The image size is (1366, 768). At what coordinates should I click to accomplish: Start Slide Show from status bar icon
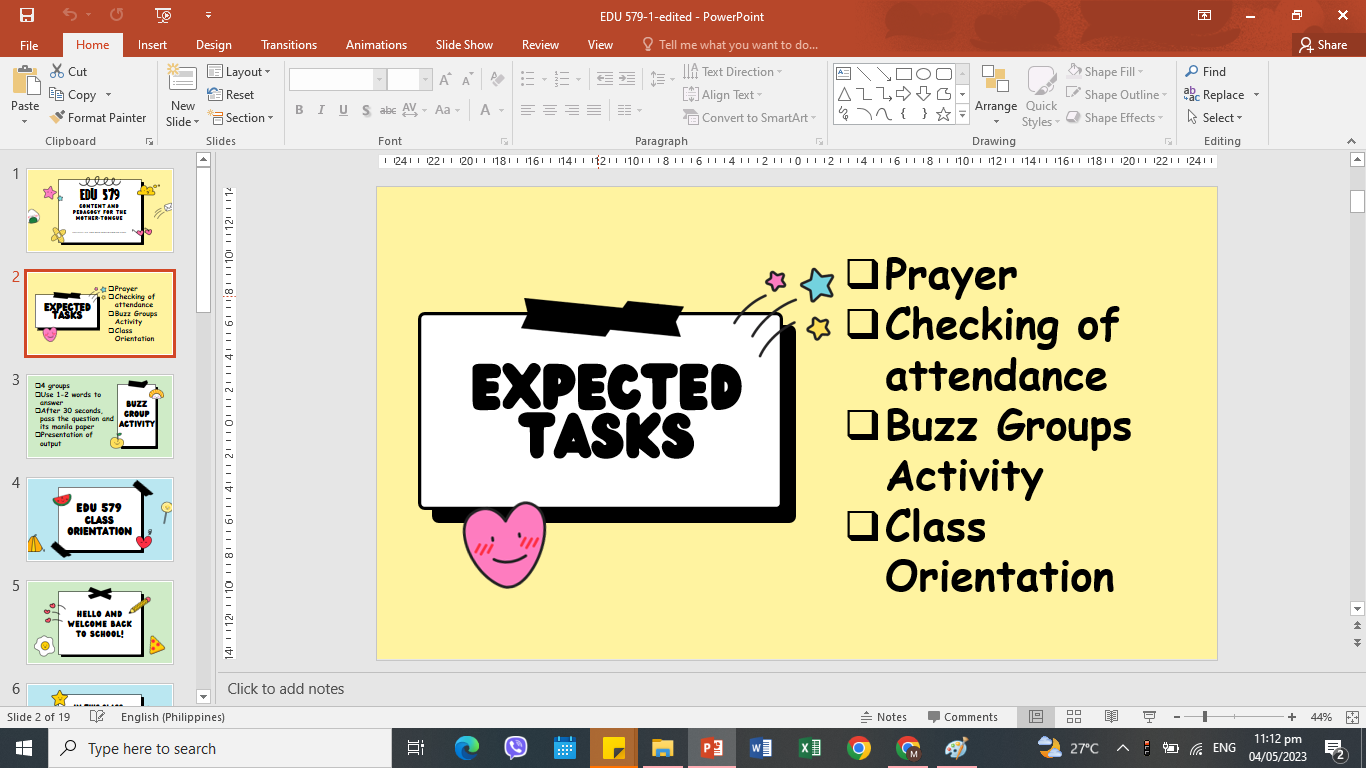[1149, 717]
